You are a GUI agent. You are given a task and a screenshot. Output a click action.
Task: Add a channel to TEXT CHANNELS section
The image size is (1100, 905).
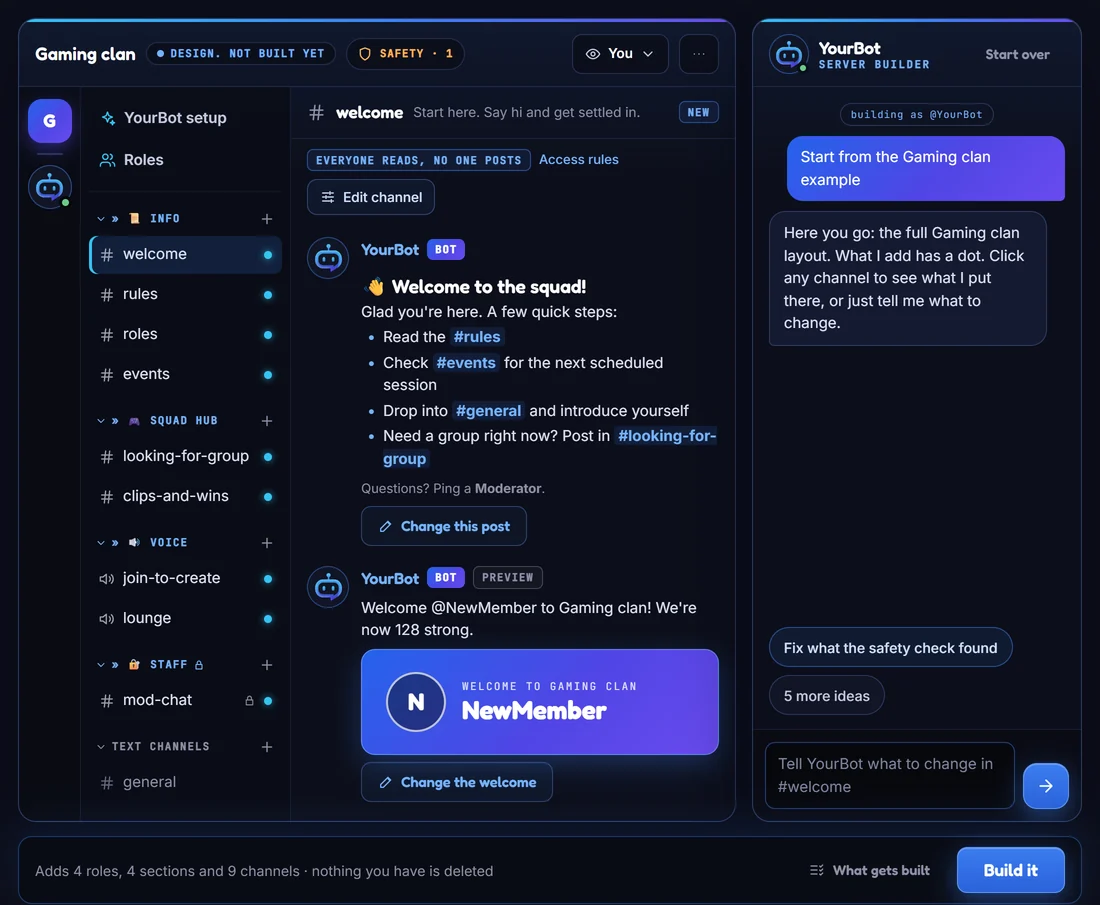(267, 747)
